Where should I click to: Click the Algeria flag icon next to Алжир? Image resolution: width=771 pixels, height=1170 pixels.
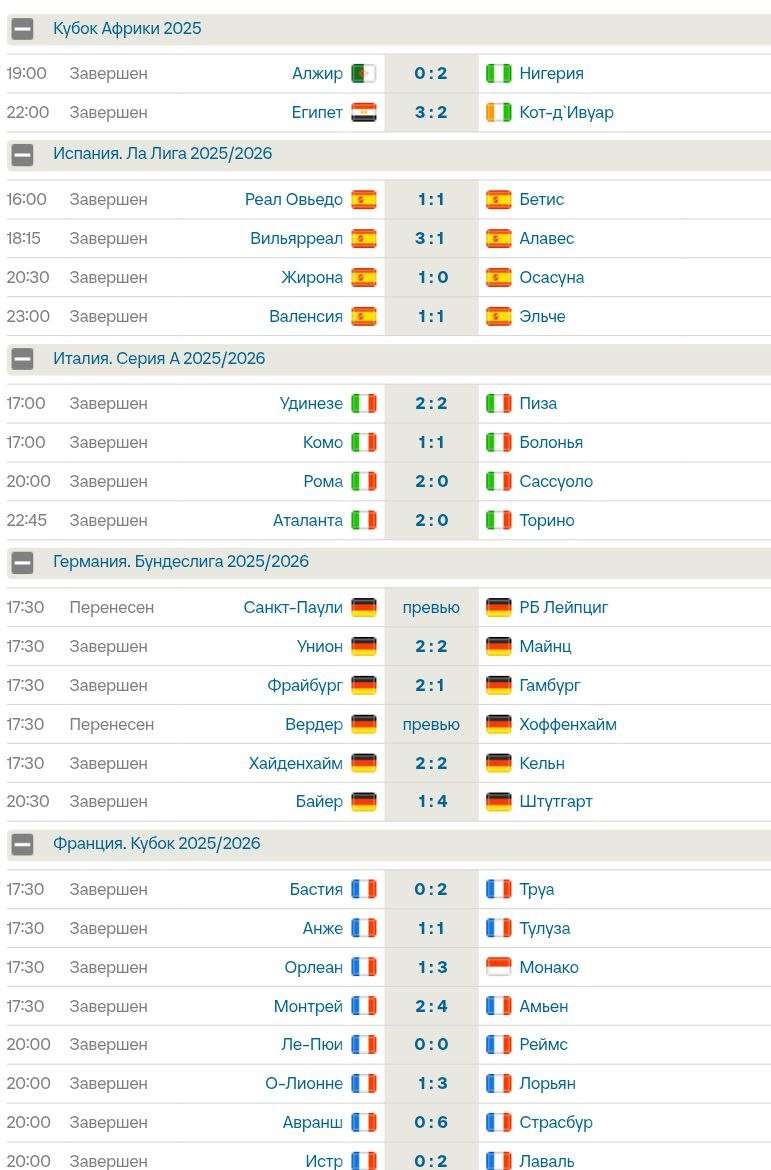point(364,73)
